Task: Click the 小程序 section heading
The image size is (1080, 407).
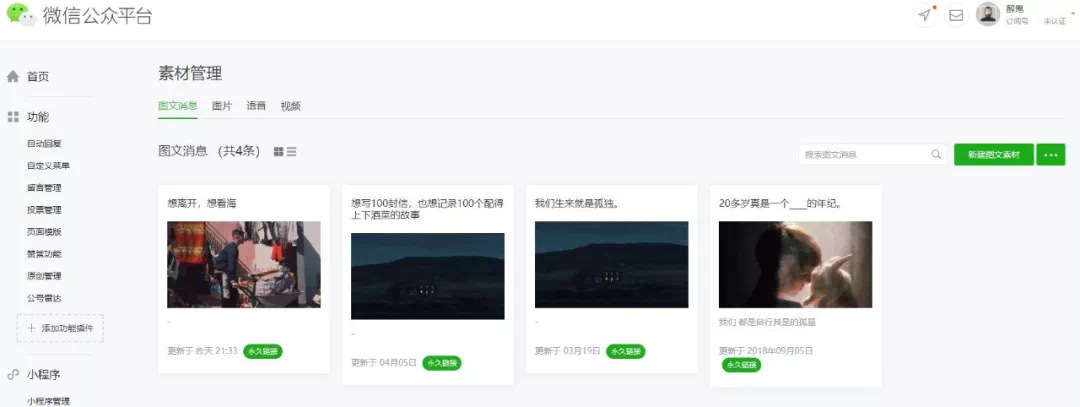Action: pos(43,375)
